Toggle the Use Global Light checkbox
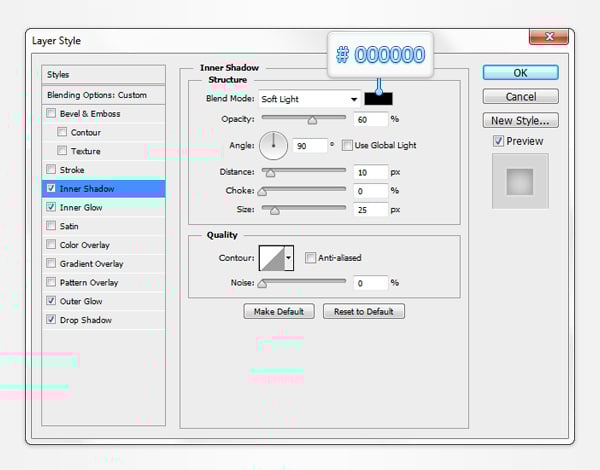The height and width of the screenshot is (470, 600). 347,145
